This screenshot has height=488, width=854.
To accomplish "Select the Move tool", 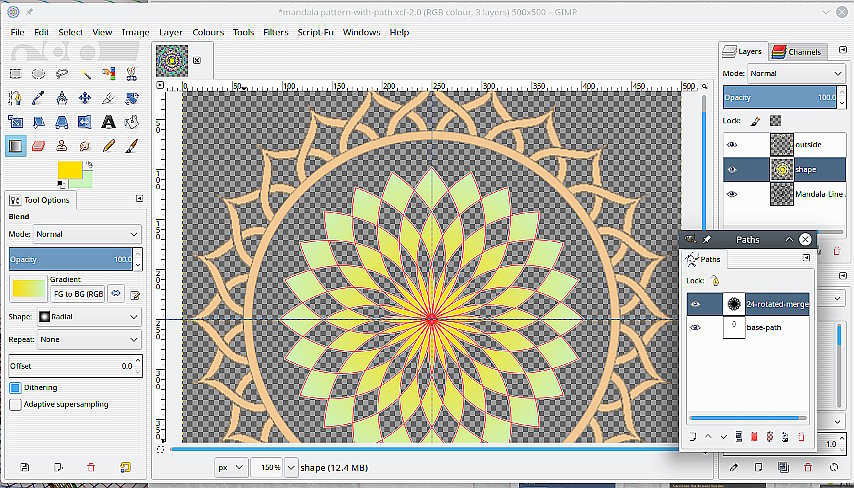I will 85,98.
